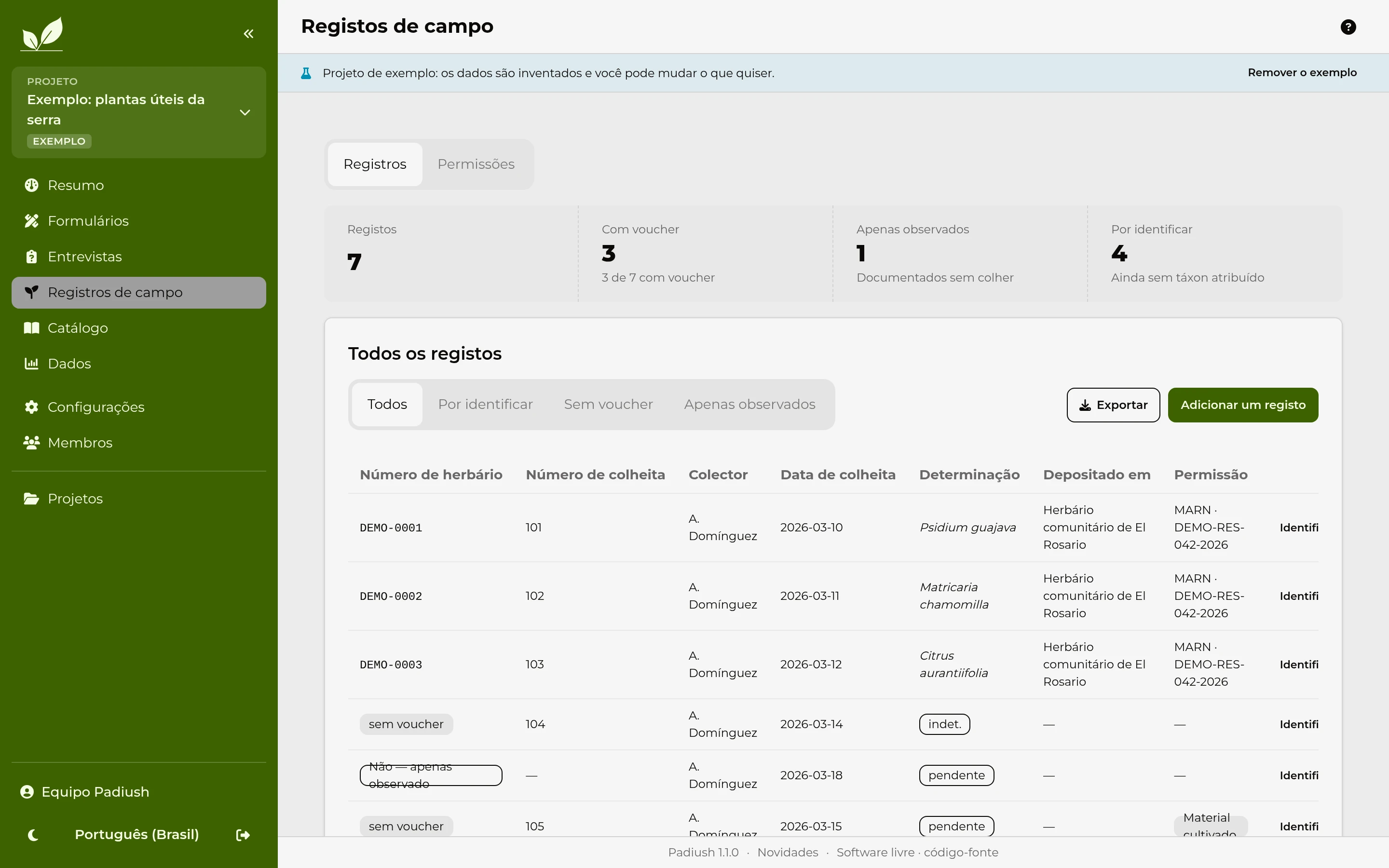The image size is (1389, 868).
Task: Click Identifi action in DEMO-0002 row
Action: tap(1299, 596)
